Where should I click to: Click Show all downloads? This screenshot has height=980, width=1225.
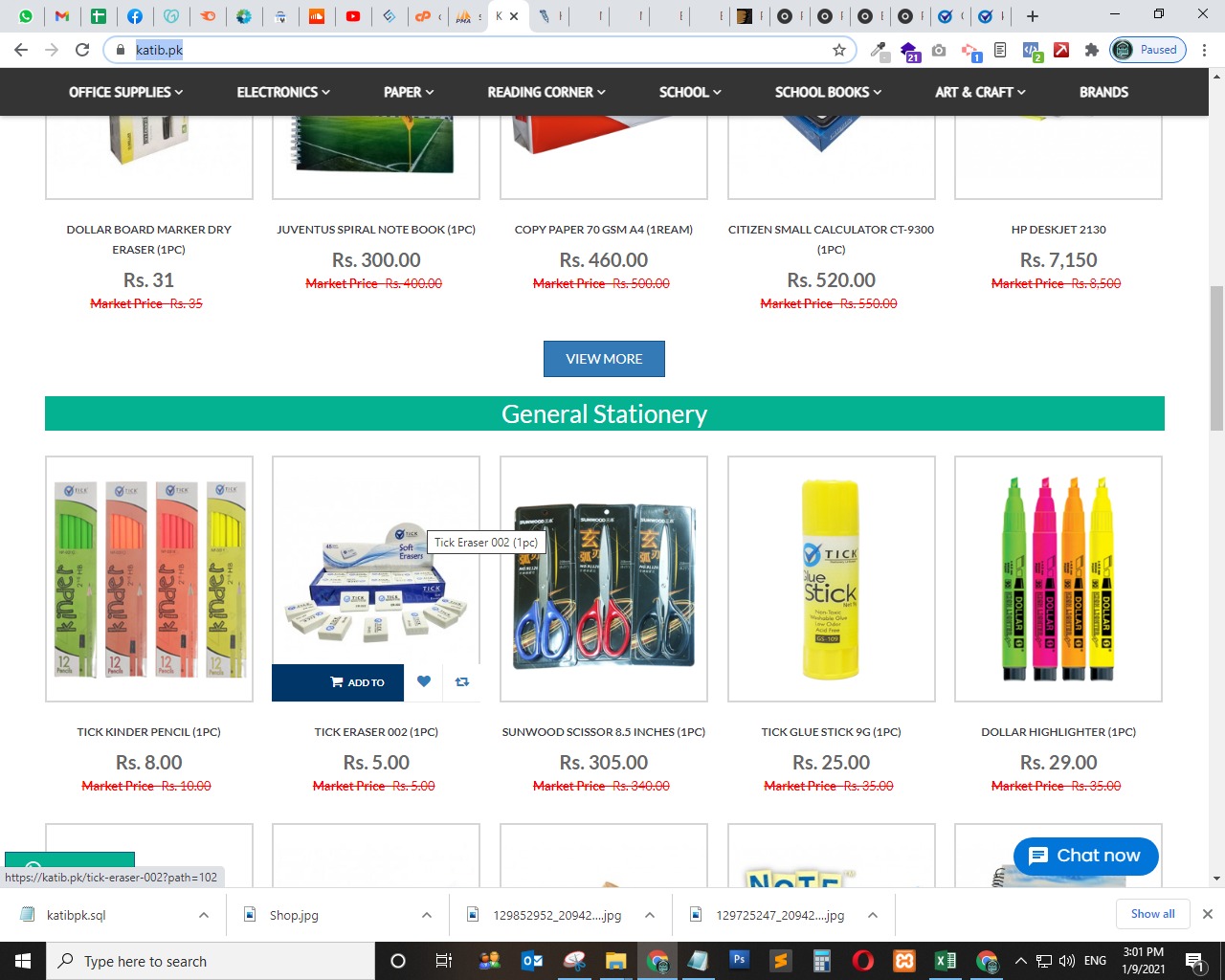(1152, 914)
